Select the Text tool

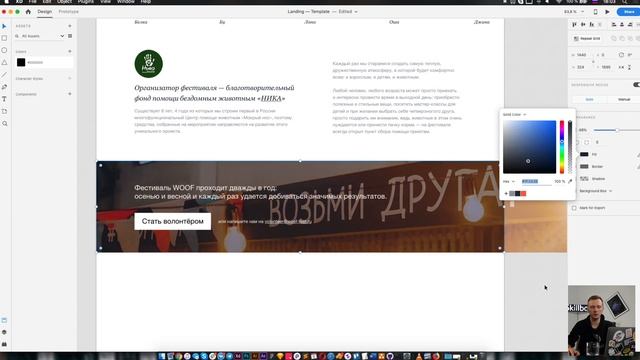pyautogui.click(x=4, y=99)
